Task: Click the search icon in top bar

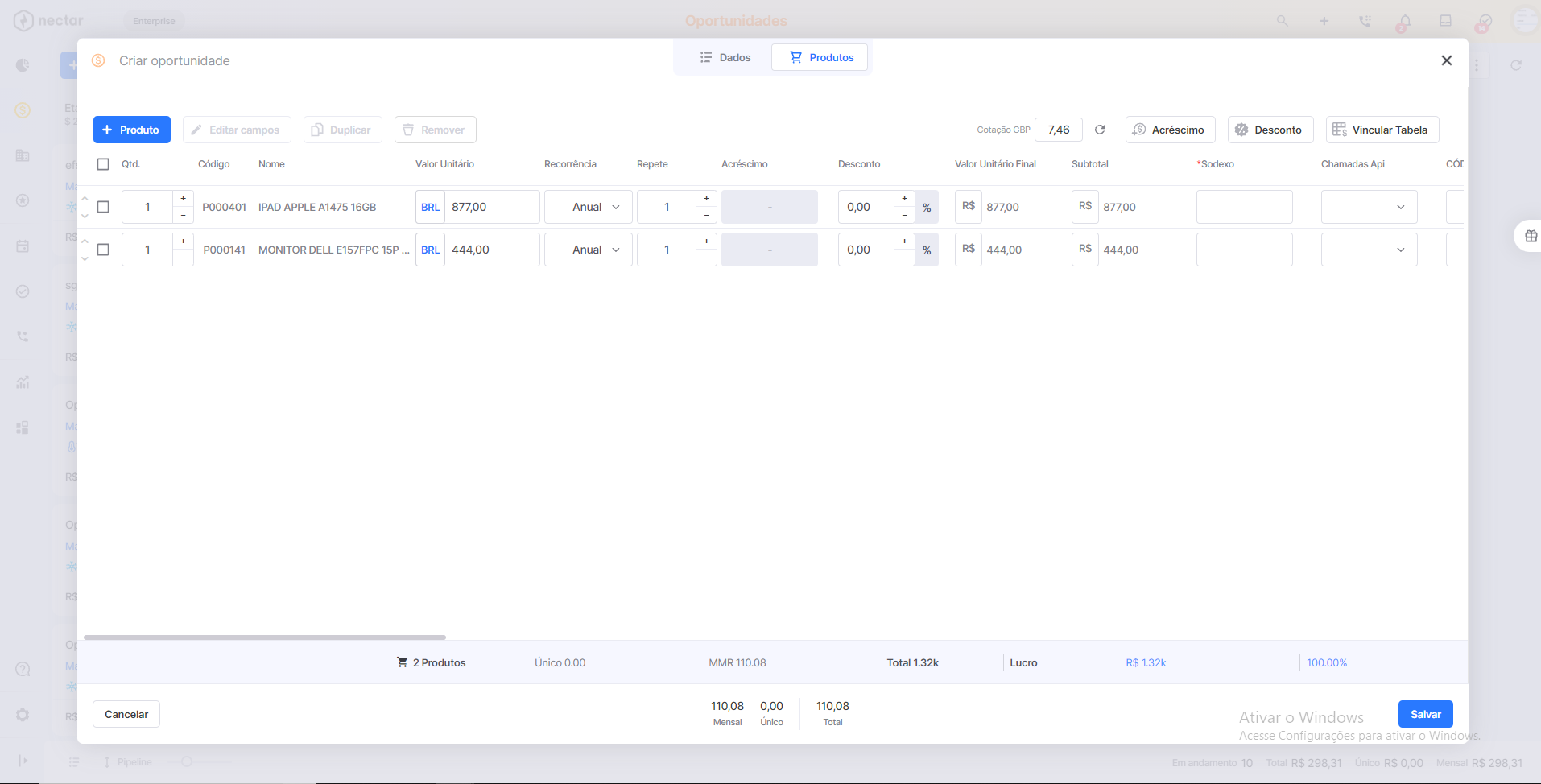Action: (1282, 21)
